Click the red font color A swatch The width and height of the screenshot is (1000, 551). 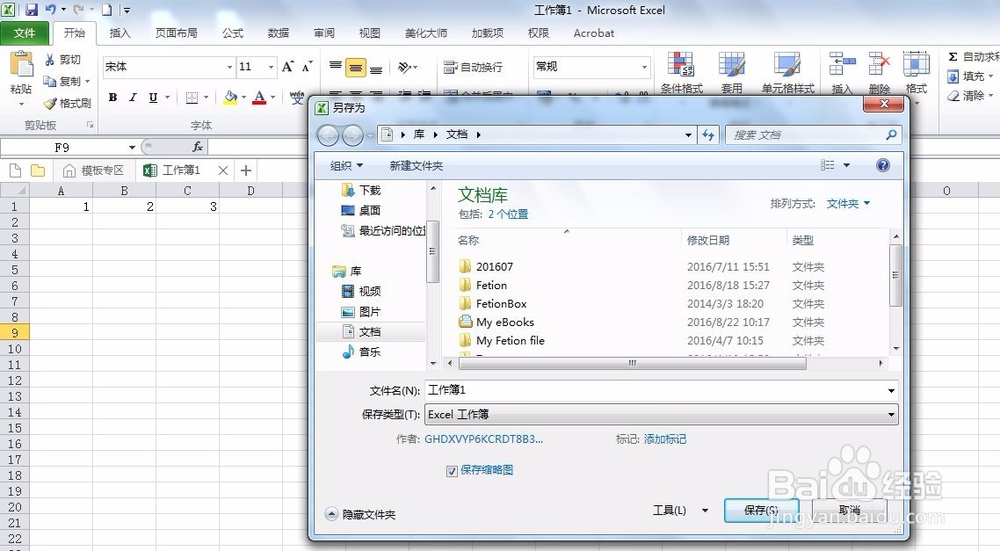pyautogui.click(x=259, y=98)
